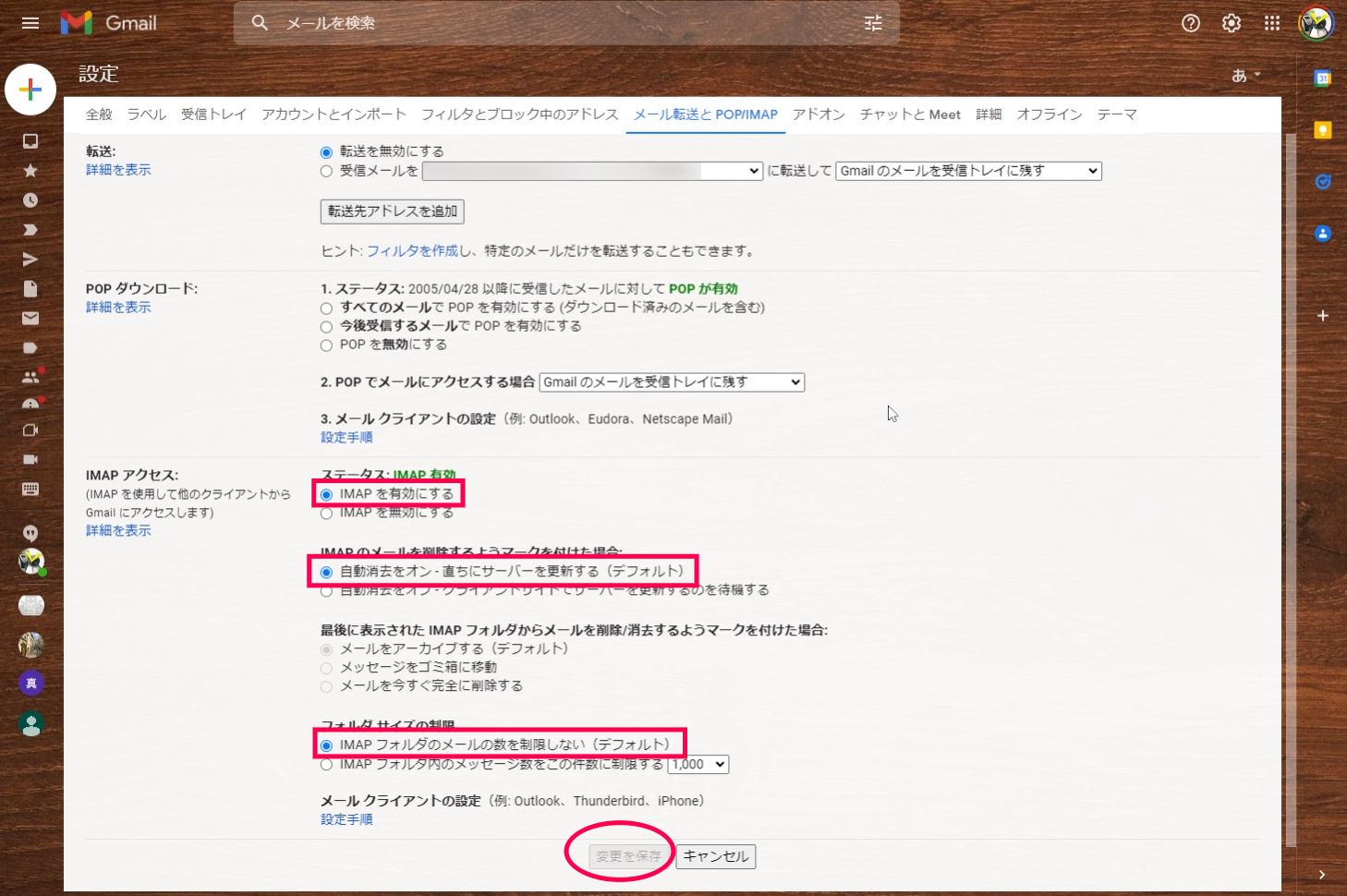Viewport: 1347px width, 896px height.
Task: Select 今後受信するメールで POP を有効にする option
Action: coord(326,327)
